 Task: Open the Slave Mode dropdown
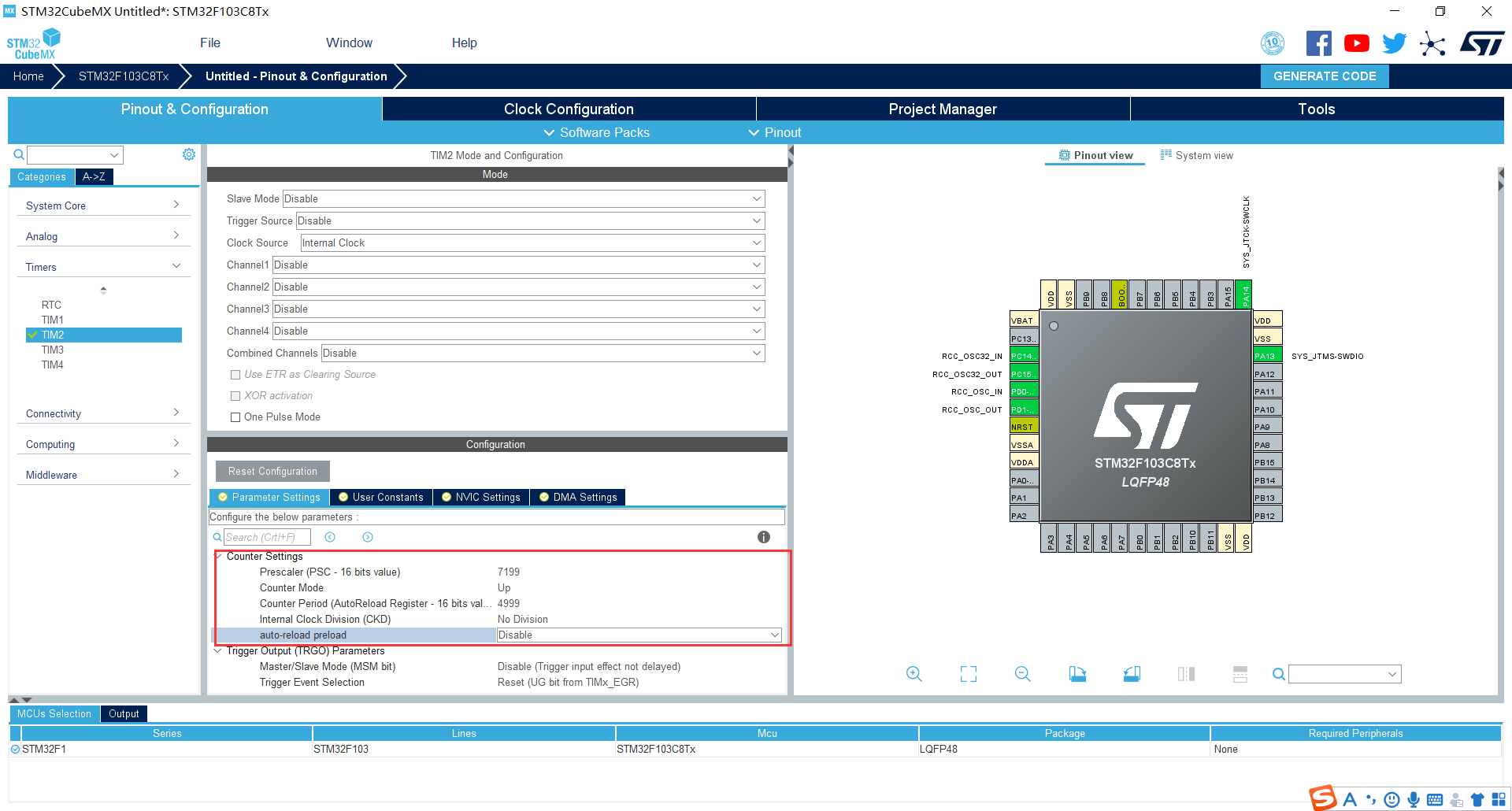coord(524,199)
